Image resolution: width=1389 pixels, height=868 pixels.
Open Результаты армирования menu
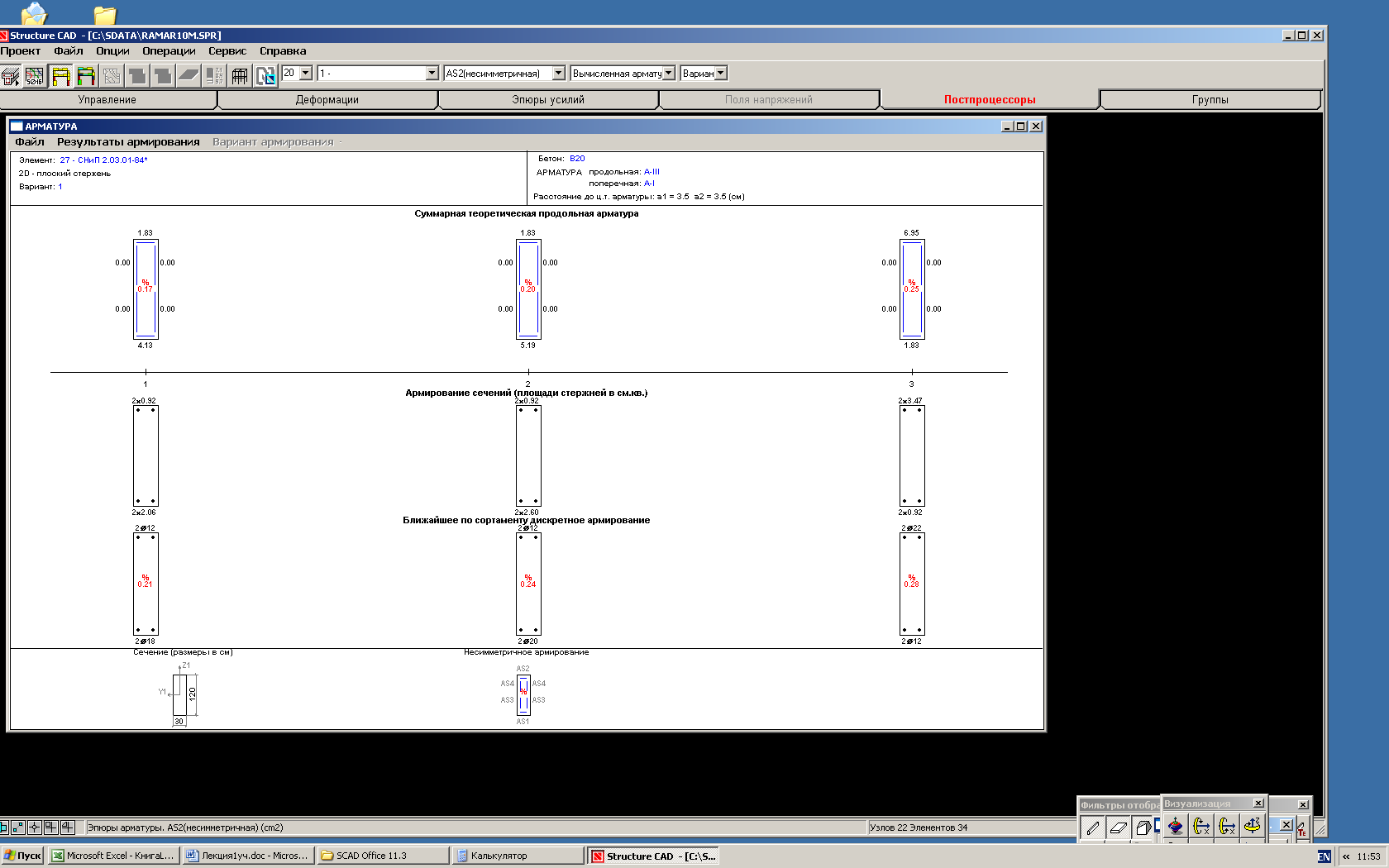coord(128,142)
